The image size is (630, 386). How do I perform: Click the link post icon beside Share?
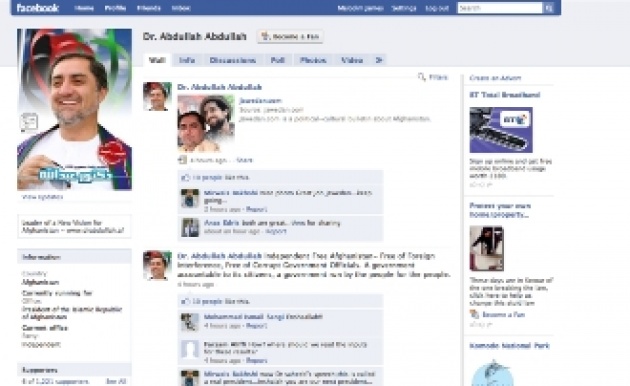(x=182, y=160)
